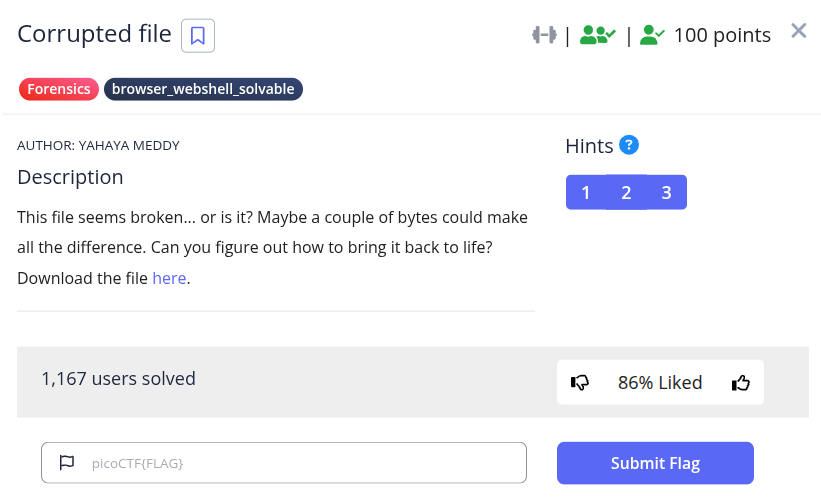Click the 86% Liked rating text
This screenshot has width=821, height=500.
(x=660, y=382)
